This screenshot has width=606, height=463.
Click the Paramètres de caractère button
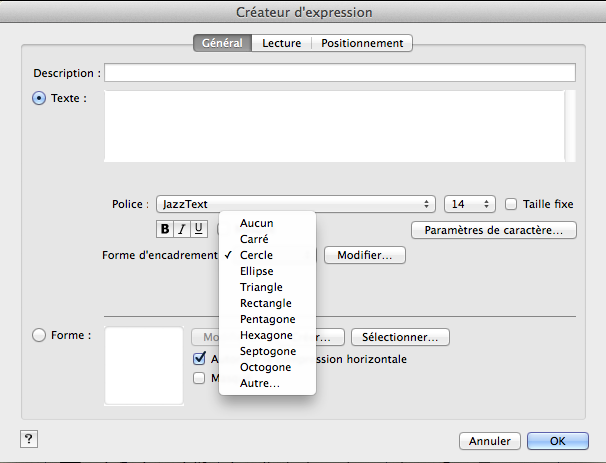pos(493,231)
